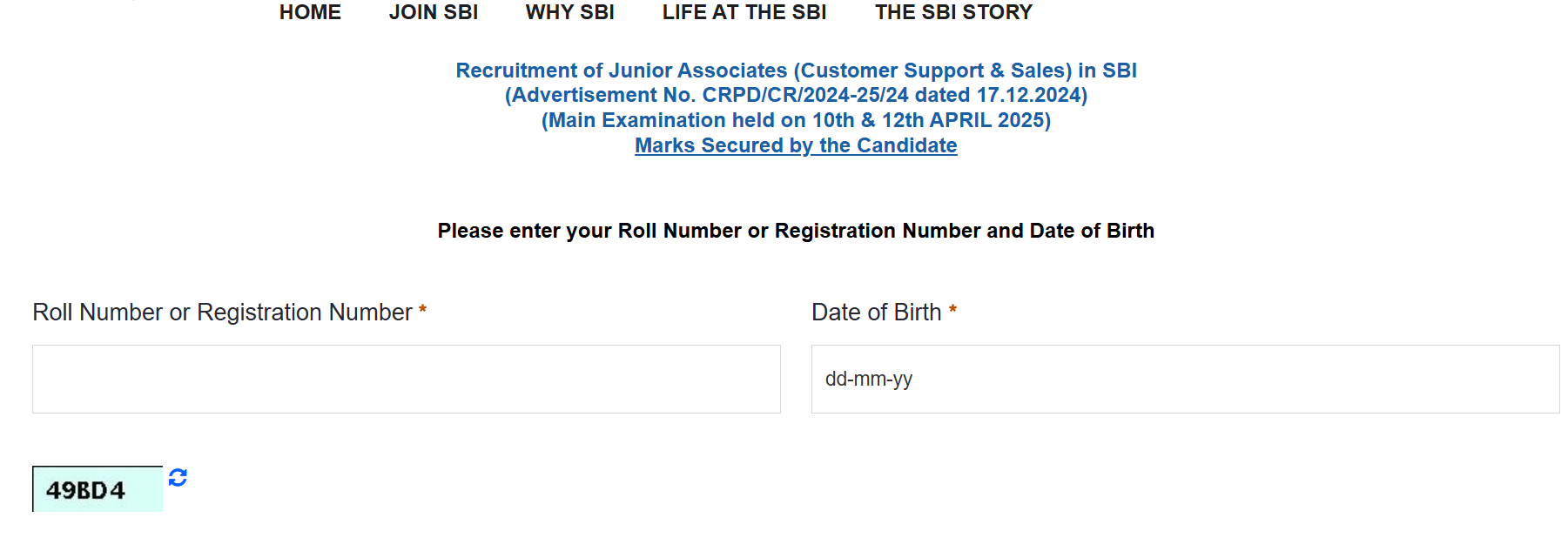Viewport: 1568px width, 538px height.
Task: Click the 49BD4 captcha image
Action: (97, 489)
